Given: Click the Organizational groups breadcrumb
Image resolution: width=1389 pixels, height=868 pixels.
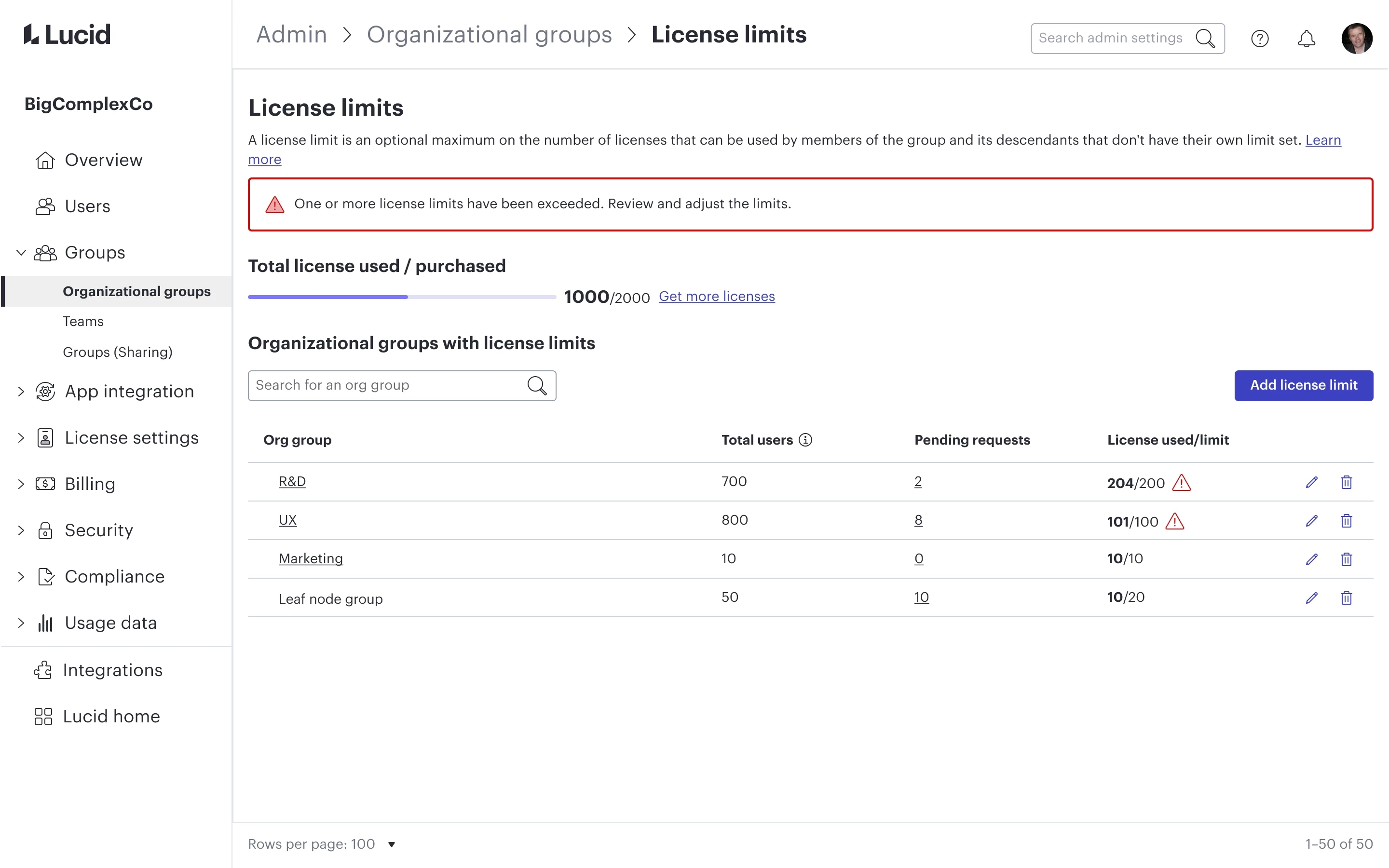Looking at the screenshot, I should 489,34.
